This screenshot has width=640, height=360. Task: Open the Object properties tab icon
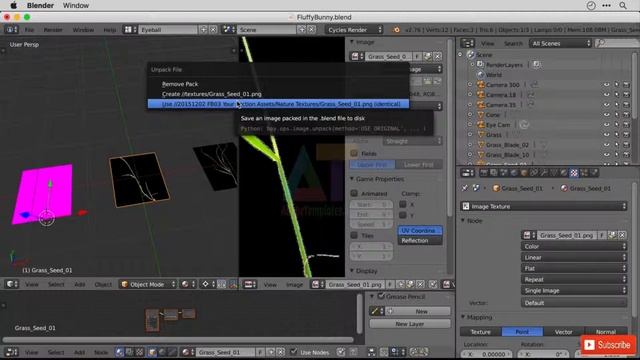pyautogui.click(x=524, y=173)
